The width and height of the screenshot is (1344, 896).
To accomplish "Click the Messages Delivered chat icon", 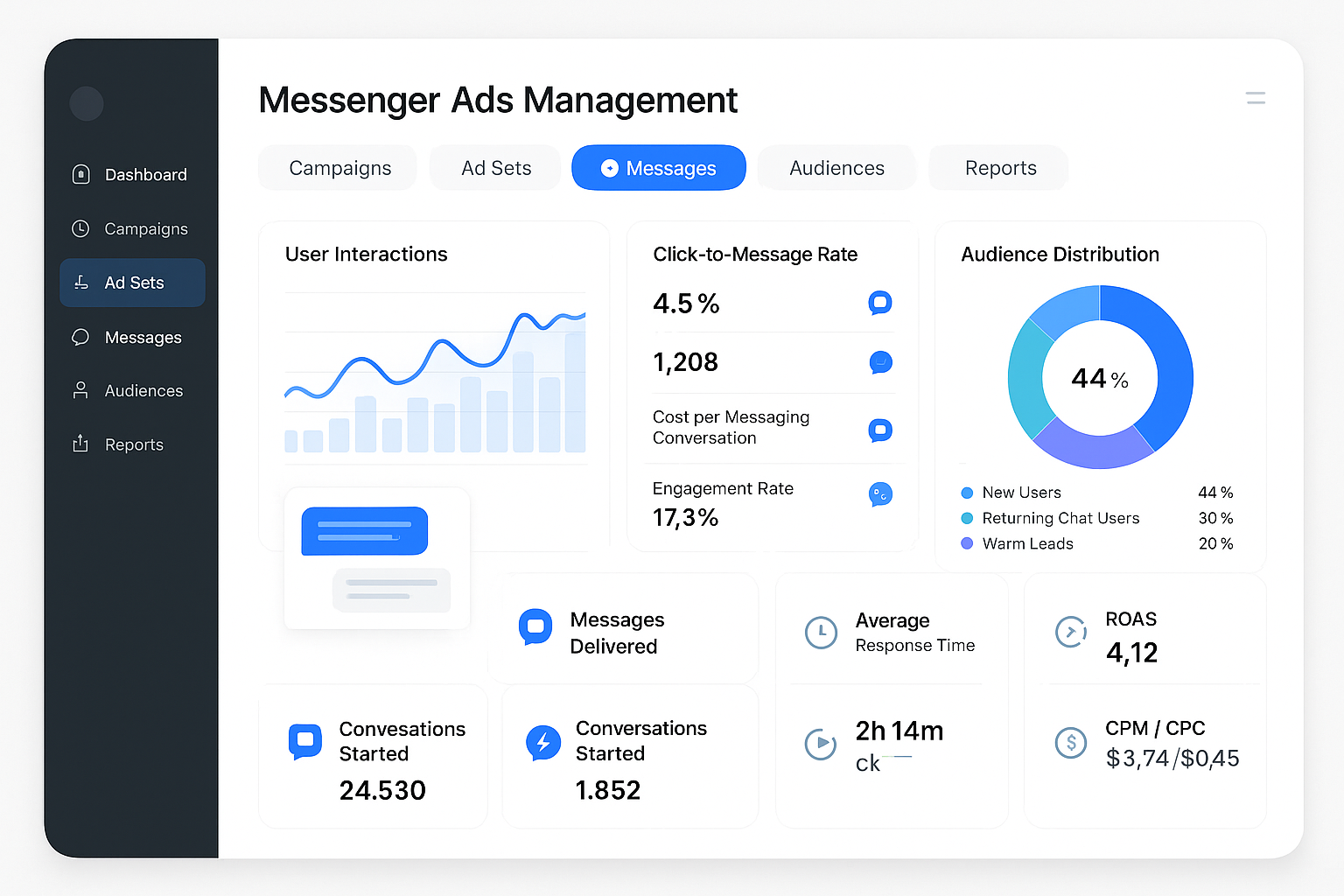I will [535, 627].
